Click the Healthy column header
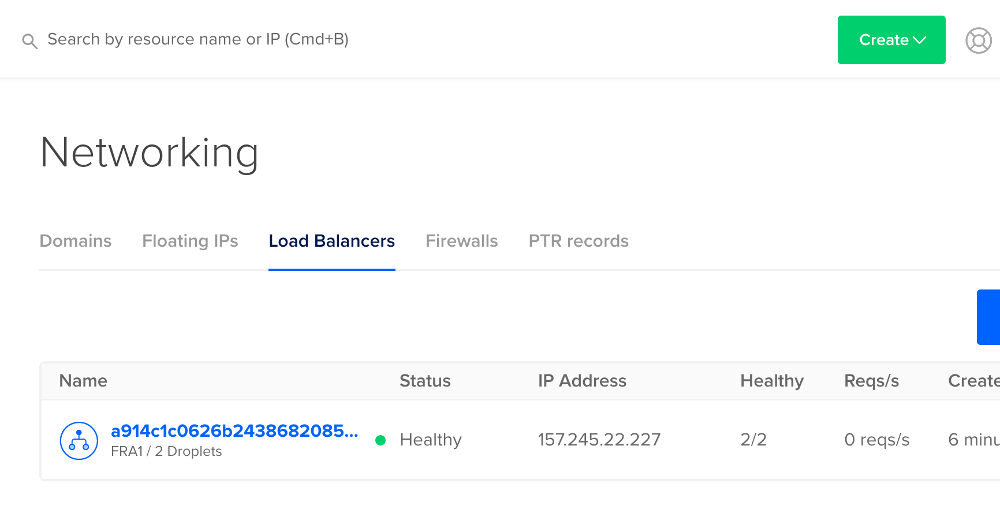The image size is (1000, 505). click(x=772, y=381)
